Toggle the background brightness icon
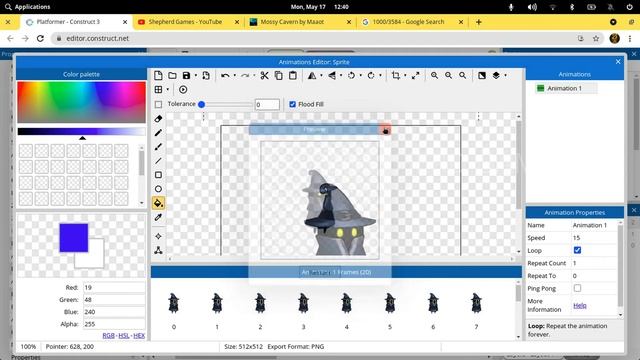This screenshot has width=640, height=360. tap(482, 76)
